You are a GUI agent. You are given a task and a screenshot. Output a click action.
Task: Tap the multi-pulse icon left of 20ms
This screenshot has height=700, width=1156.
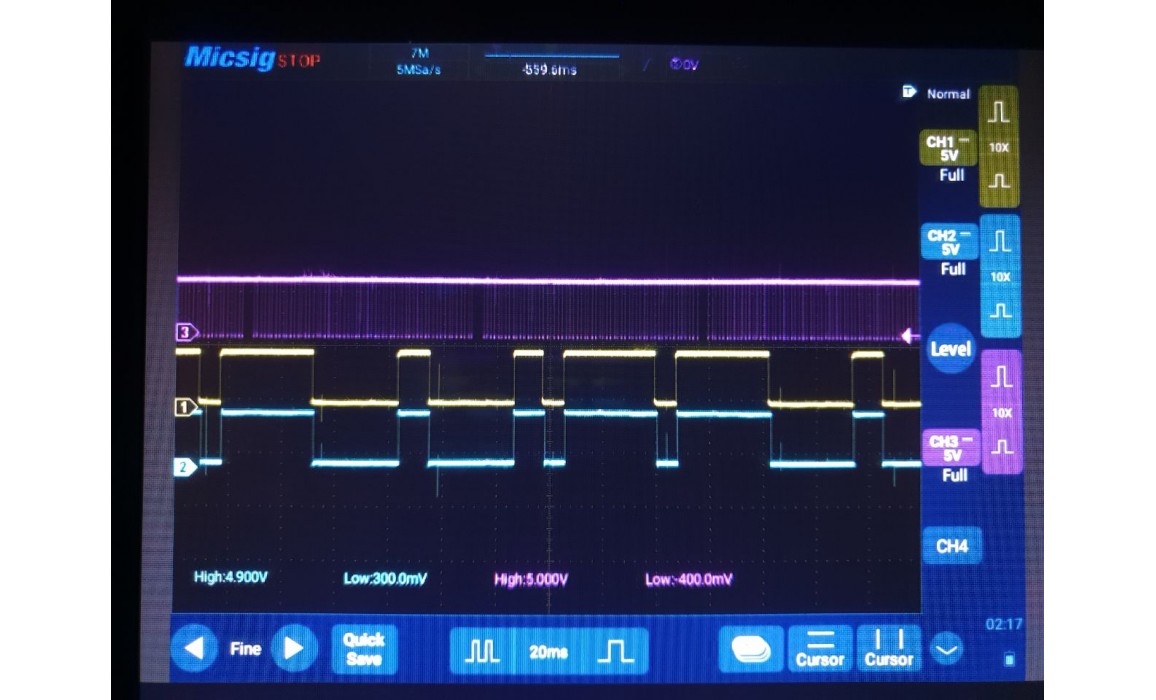[x=482, y=651]
